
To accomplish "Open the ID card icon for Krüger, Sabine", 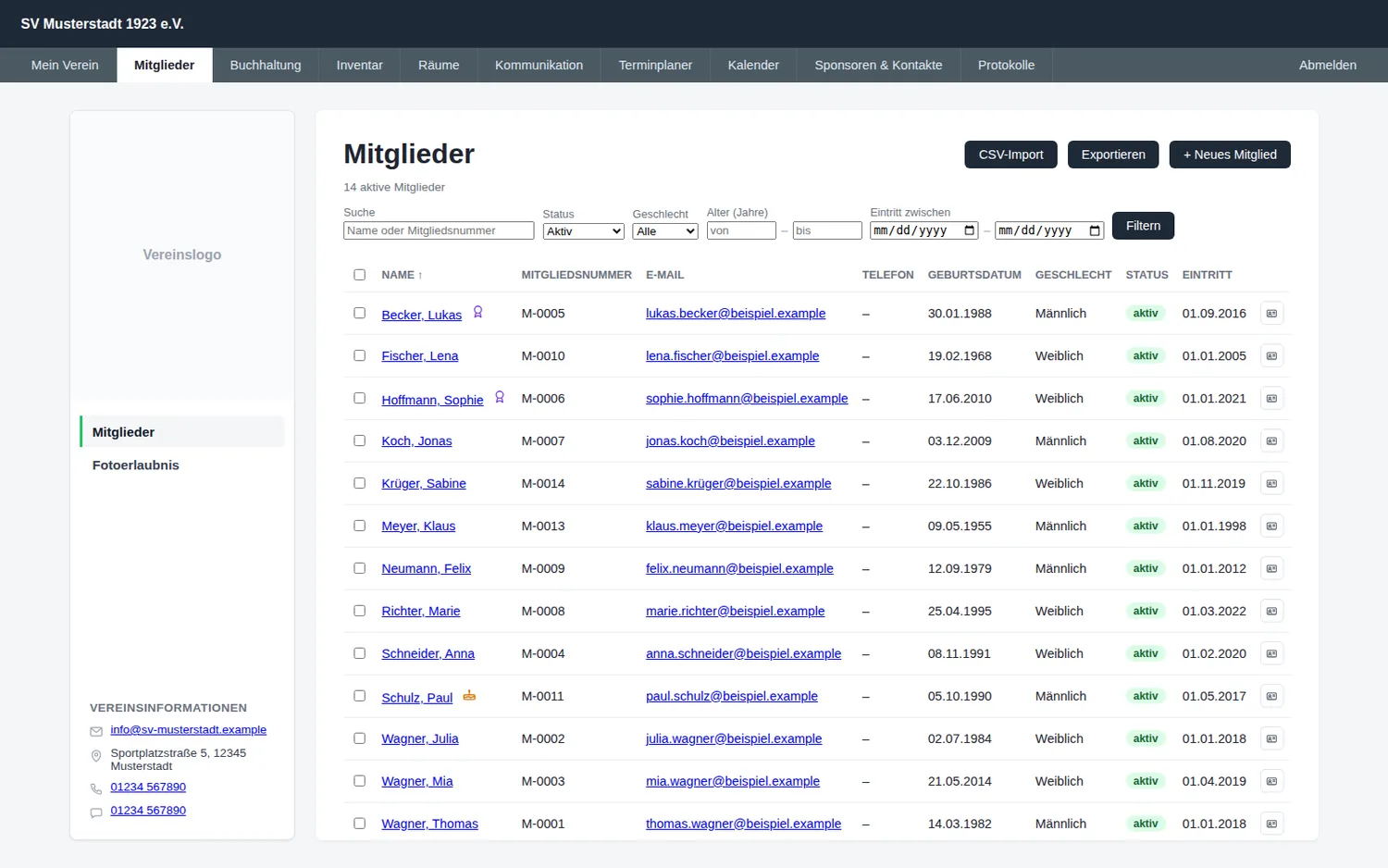I will (x=1271, y=484).
